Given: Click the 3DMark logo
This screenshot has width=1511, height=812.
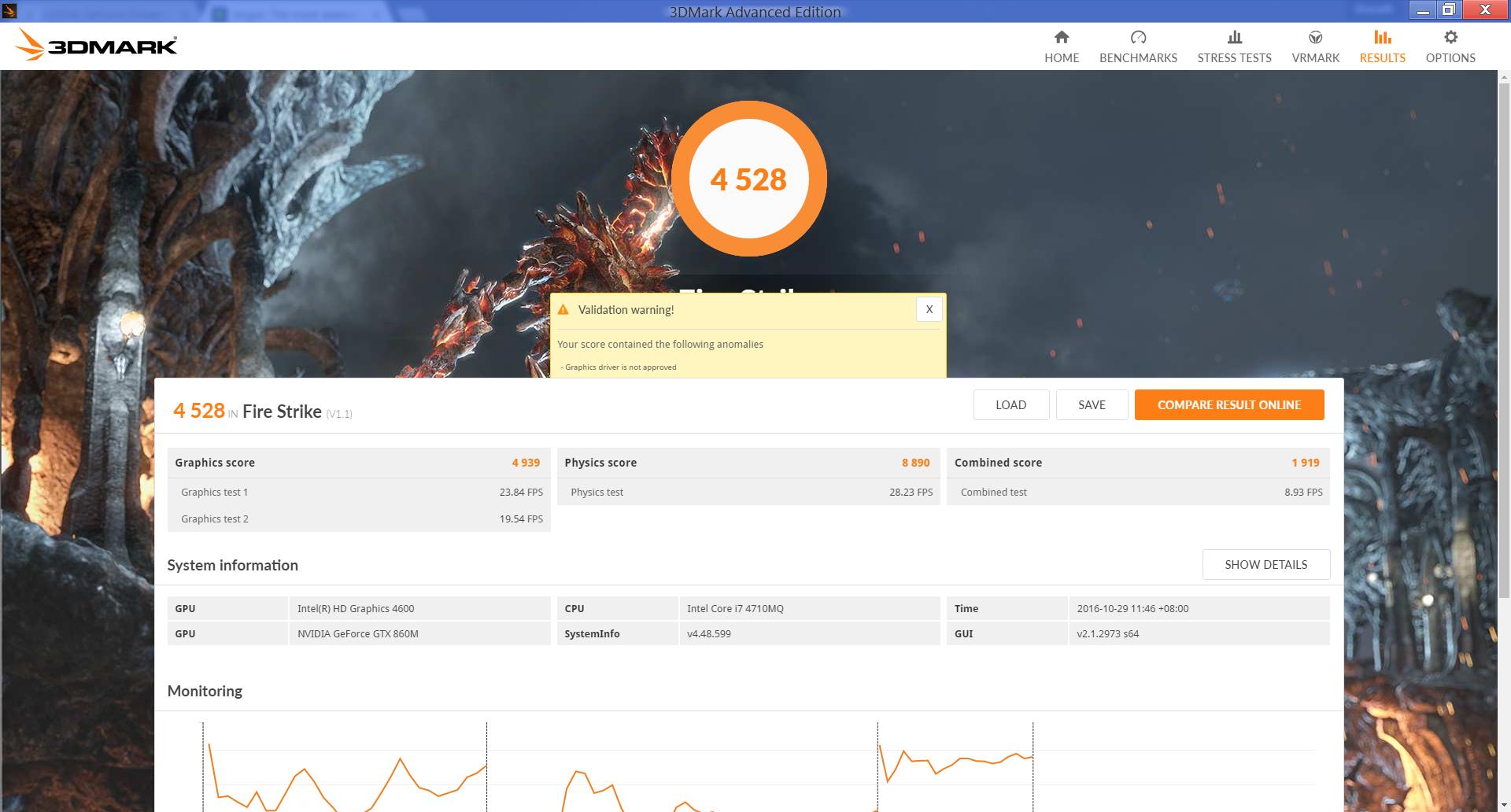Looking at the screenshot, I should point(96,45).
